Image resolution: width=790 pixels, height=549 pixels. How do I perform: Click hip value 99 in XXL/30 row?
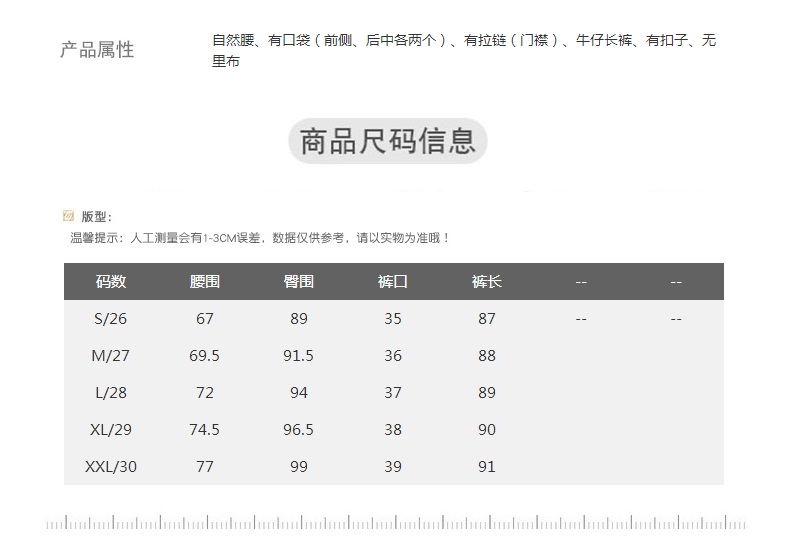pyautogui.click(x=299, y=467)
